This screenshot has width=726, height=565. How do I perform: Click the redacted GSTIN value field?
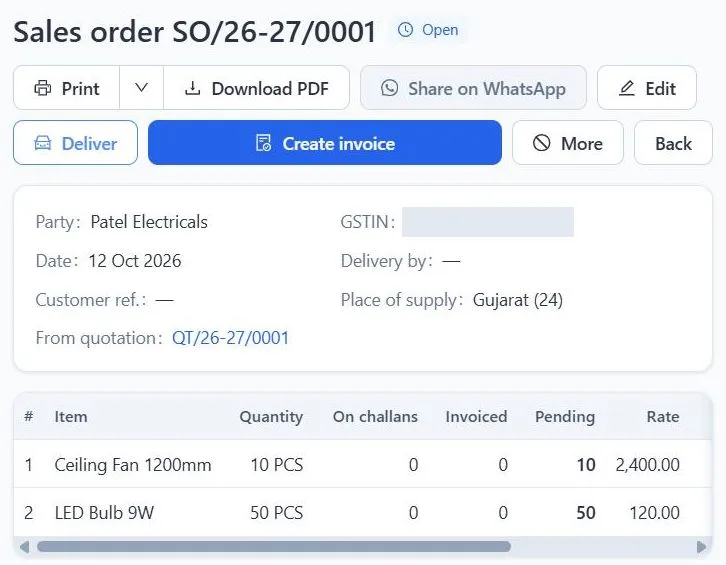(488, 222)
